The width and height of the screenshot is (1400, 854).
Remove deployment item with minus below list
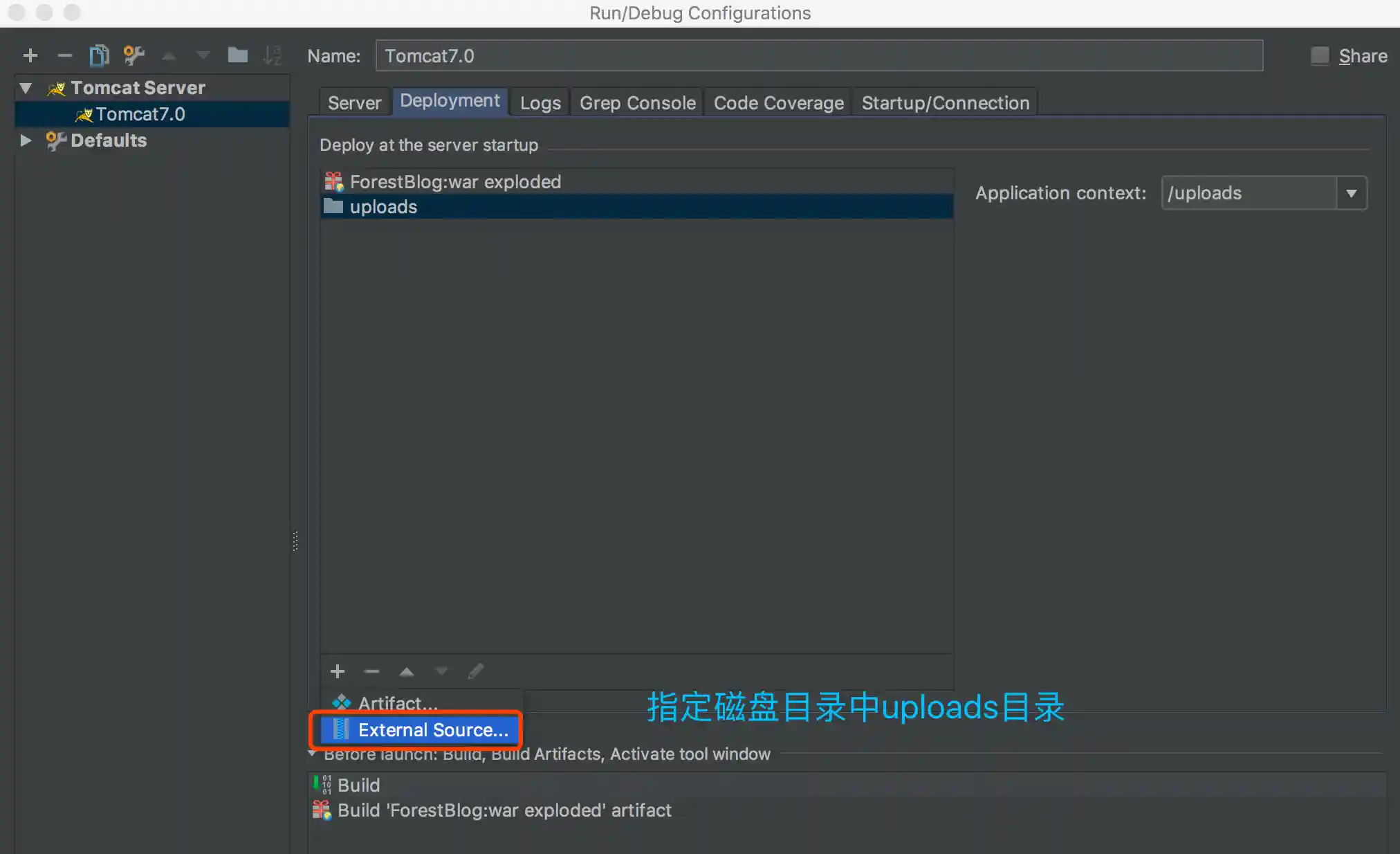click(x=372, y=671)
